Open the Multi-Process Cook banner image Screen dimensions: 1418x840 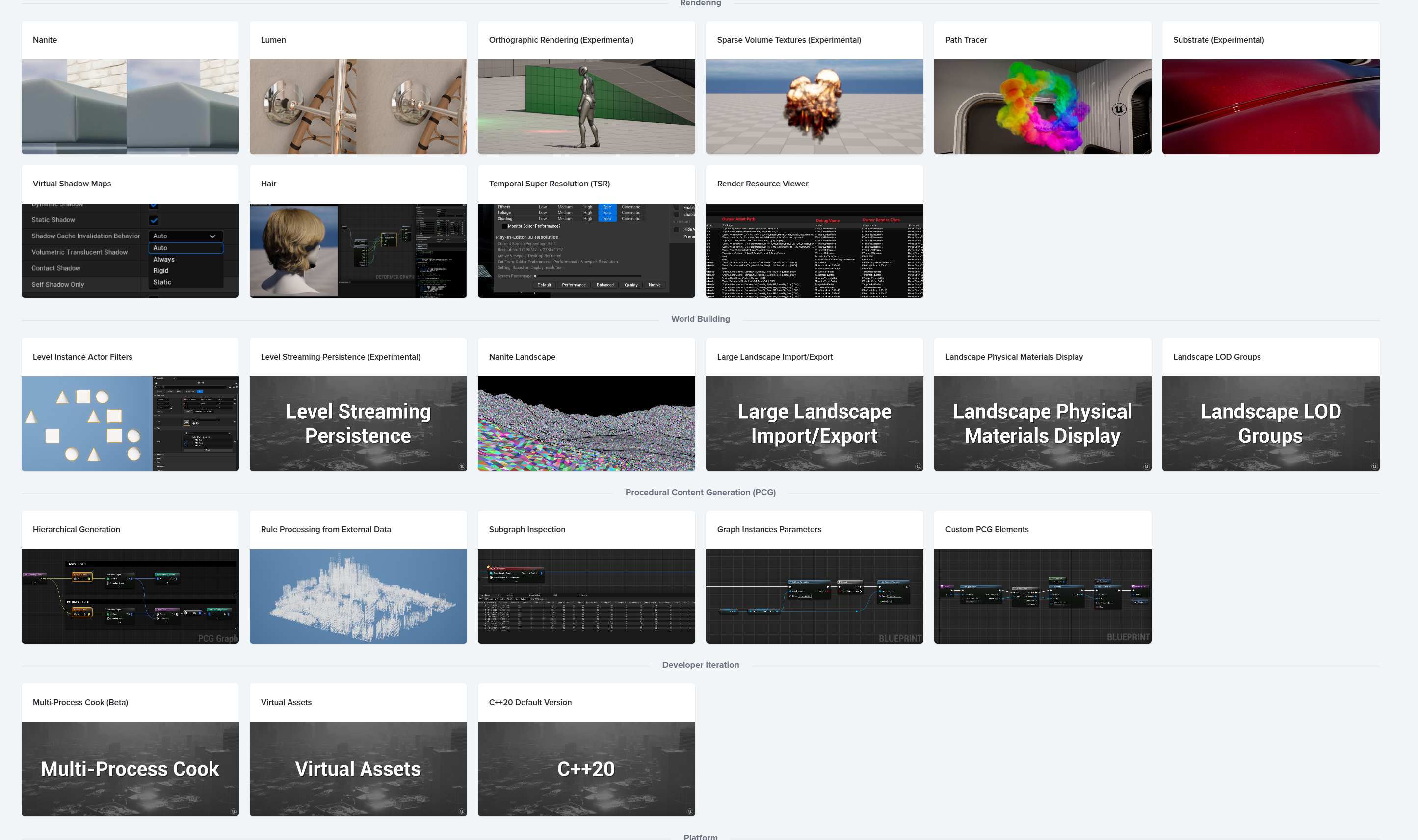point(130,769)
